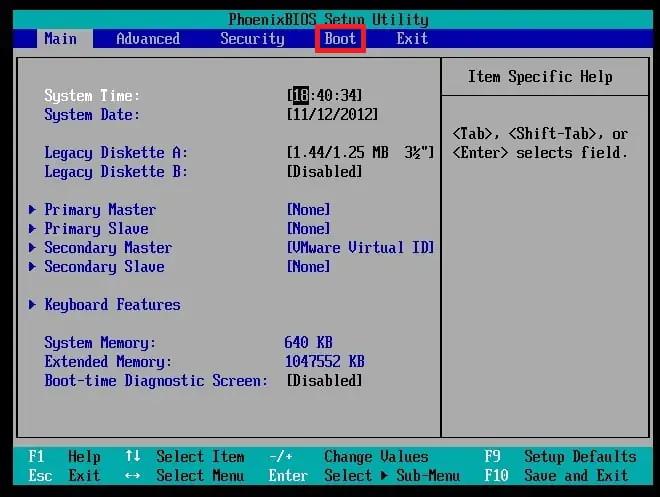The height and width of the screenshot is (497, 660).
Task: Expand the Secondary Slave submenu
Action: (x=104, y=267)
